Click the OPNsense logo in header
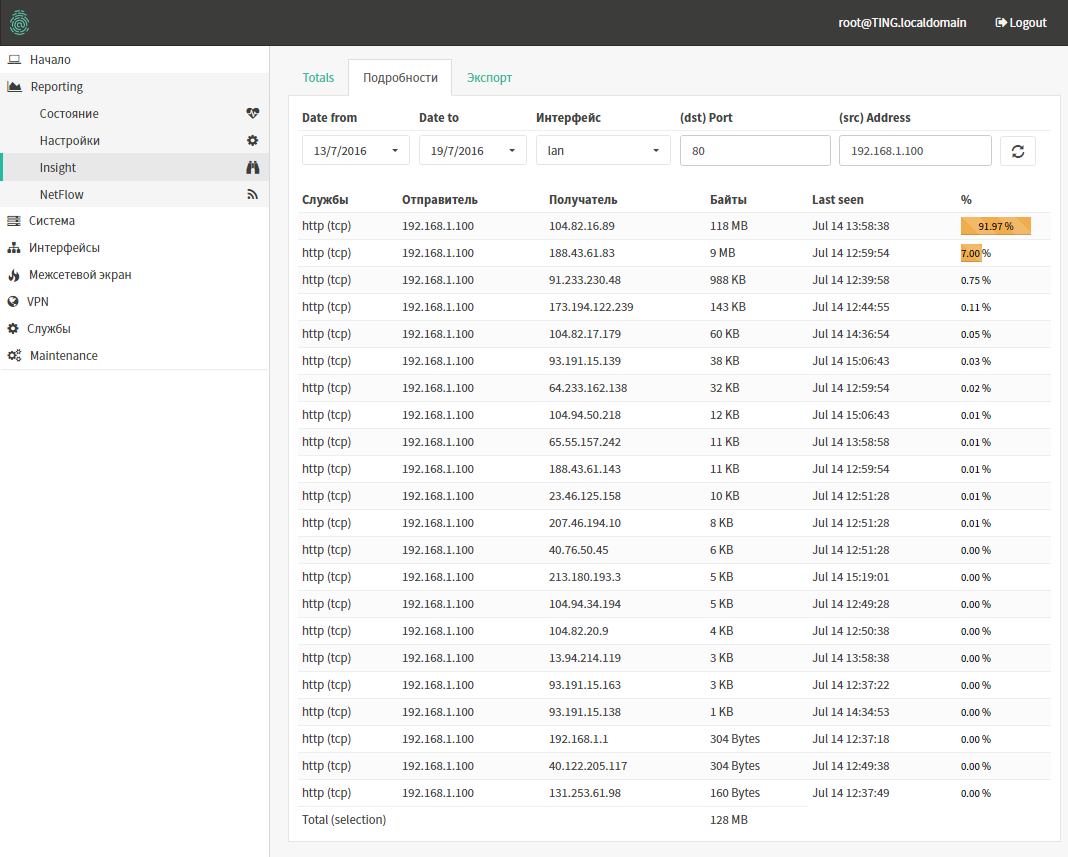Screen dimensions: 1068x857 20,22
